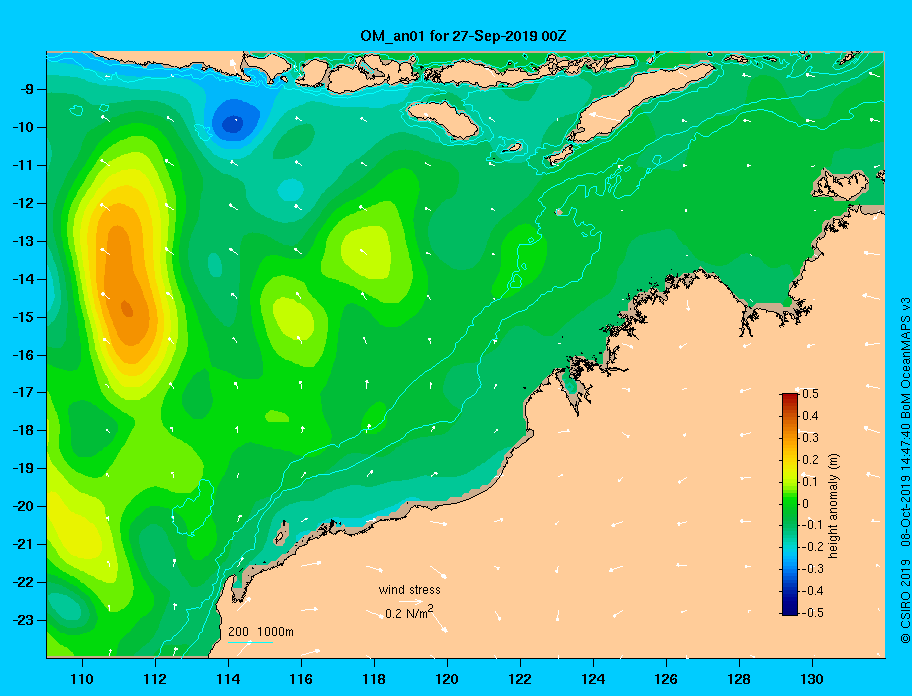Click the CSIRO BoM OceanMAPS v3 copyright text
The width and height of the screenshot is (912, 696).
coord(905,470)
